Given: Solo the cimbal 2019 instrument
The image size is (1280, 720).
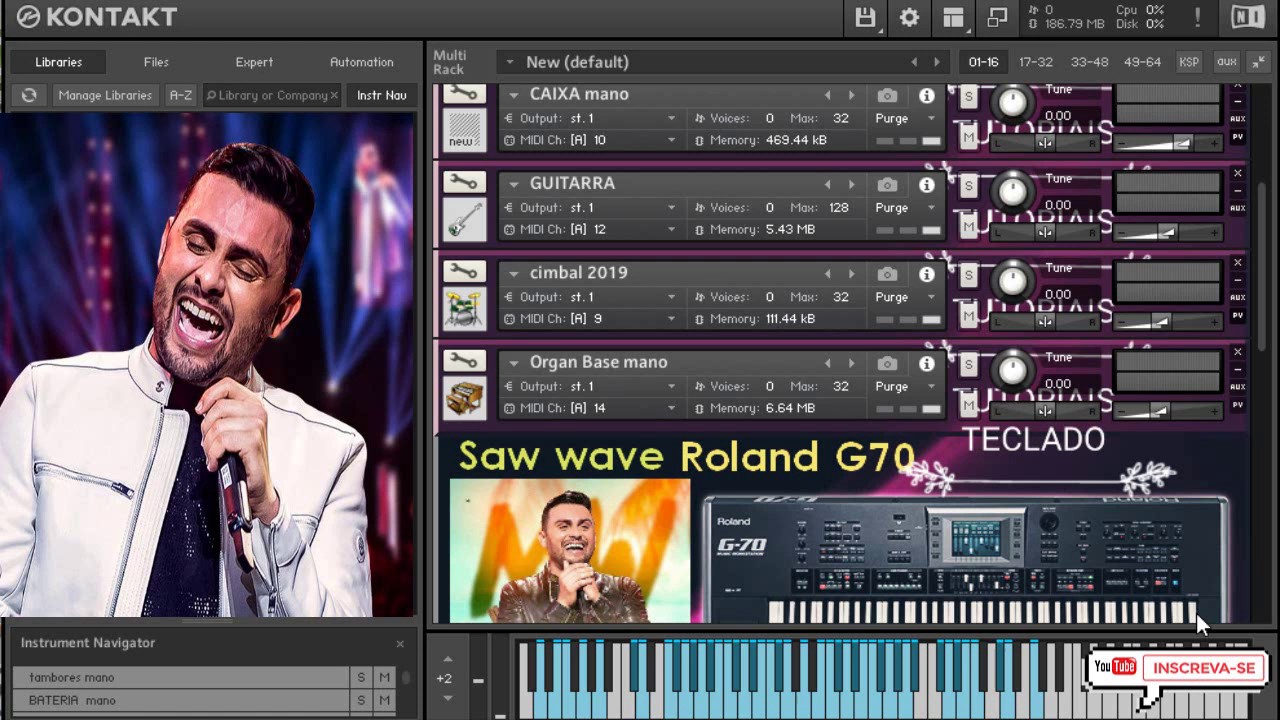Looking at the screenshot, I should click(968, 275).
